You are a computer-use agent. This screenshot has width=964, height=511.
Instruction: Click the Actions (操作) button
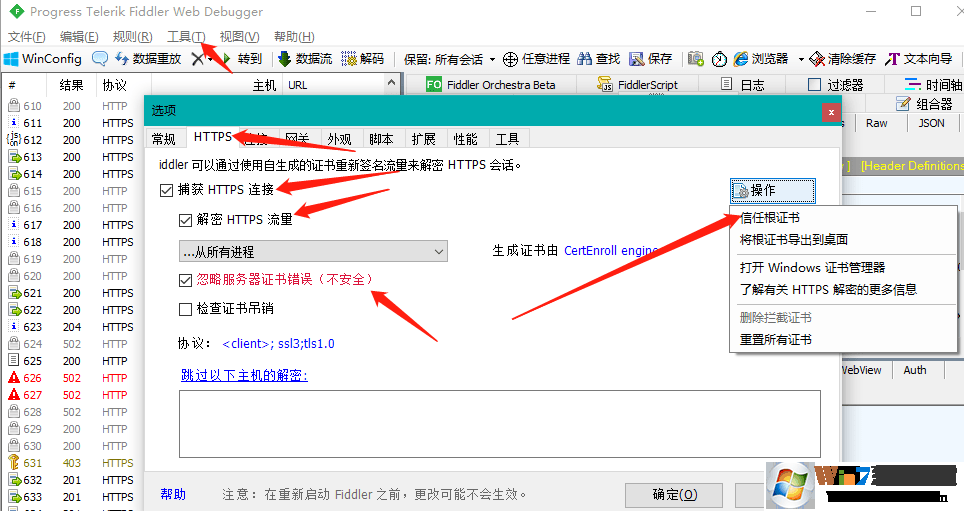click(x=773, y=191)
